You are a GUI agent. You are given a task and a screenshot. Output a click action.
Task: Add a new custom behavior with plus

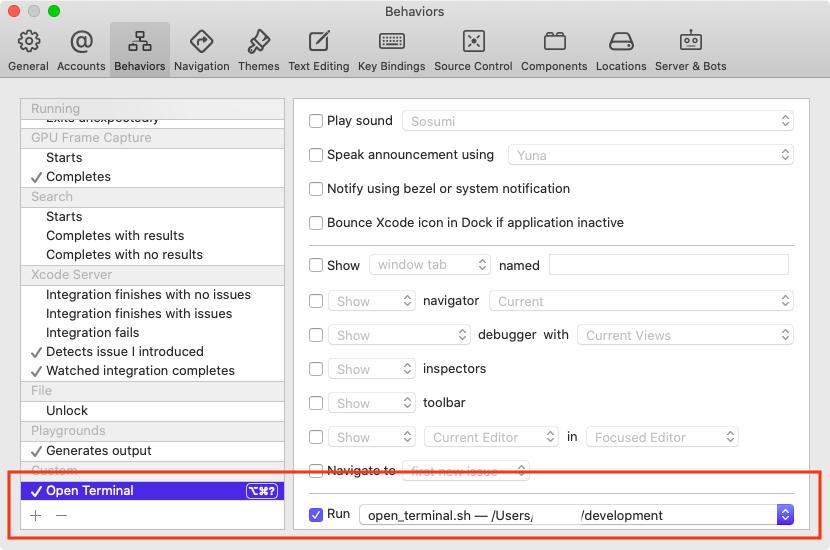click(35, 515)
